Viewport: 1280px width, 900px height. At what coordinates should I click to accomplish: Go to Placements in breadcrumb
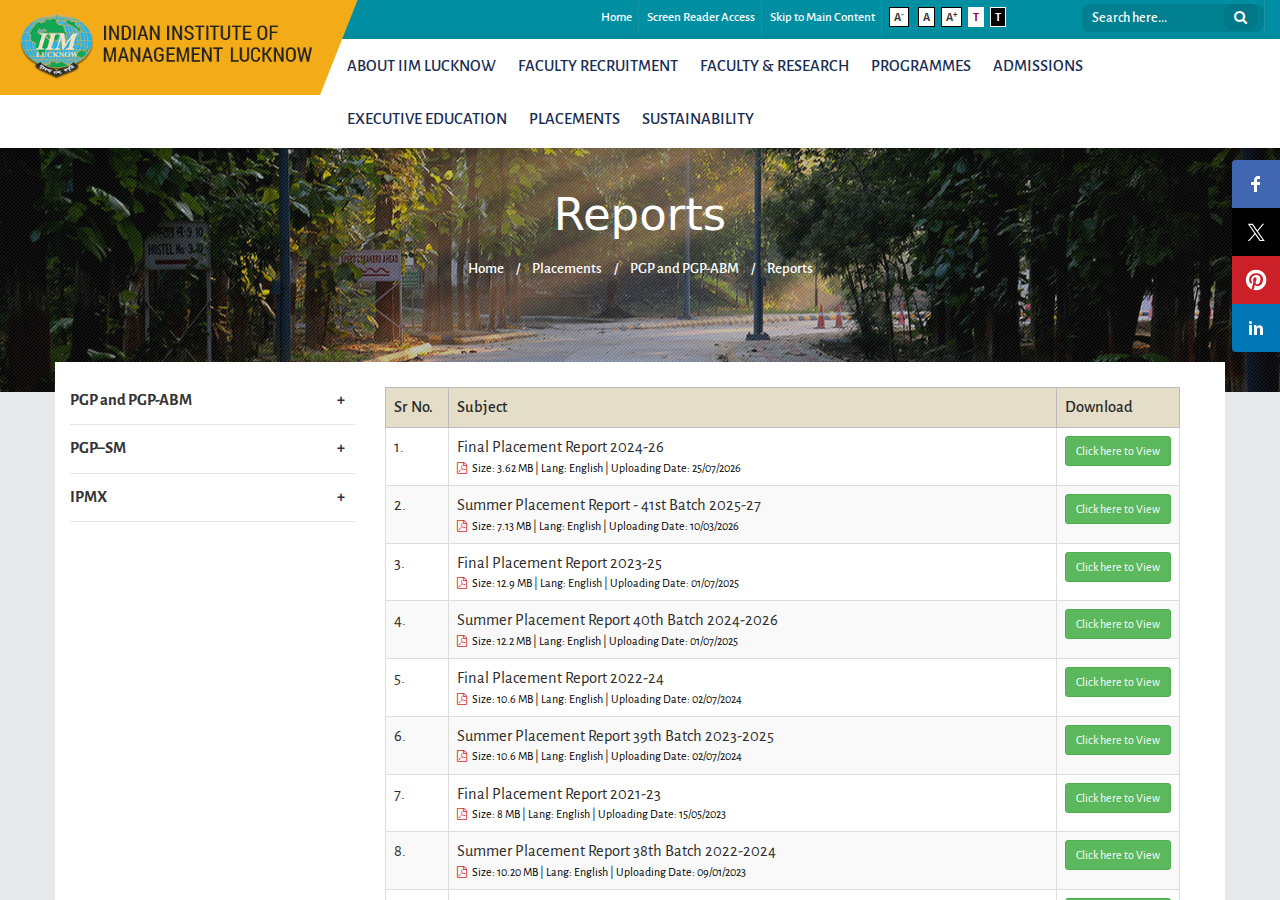click(567, 268)
